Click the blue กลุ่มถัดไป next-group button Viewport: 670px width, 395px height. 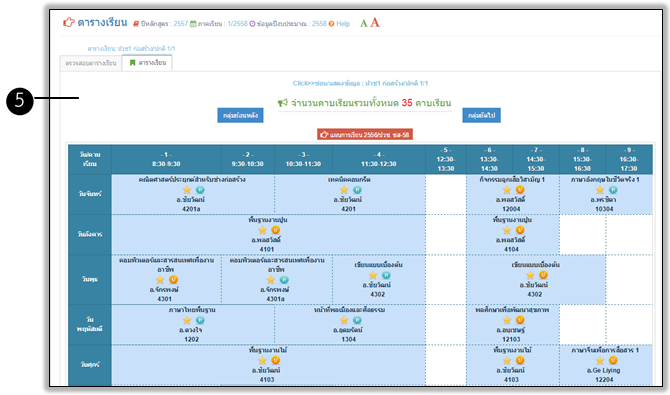coord(482,115)
